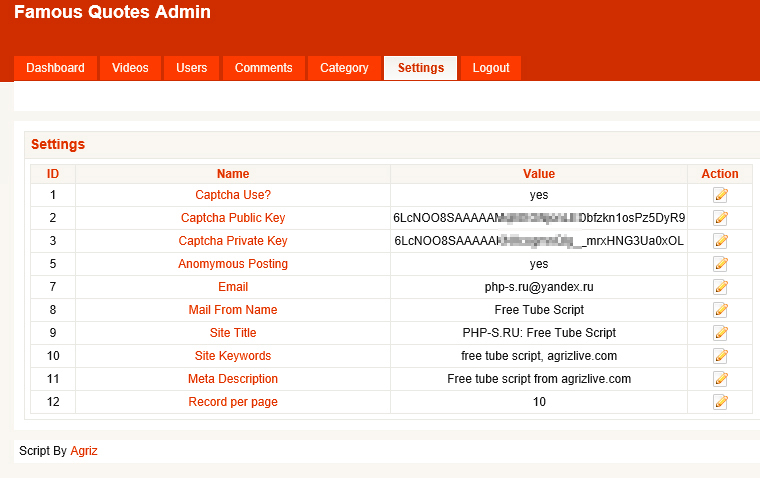Image resolution: width=760 pixels, height=478 pixels.
Task: Edit the Email setting value
Action: [720, 287]
